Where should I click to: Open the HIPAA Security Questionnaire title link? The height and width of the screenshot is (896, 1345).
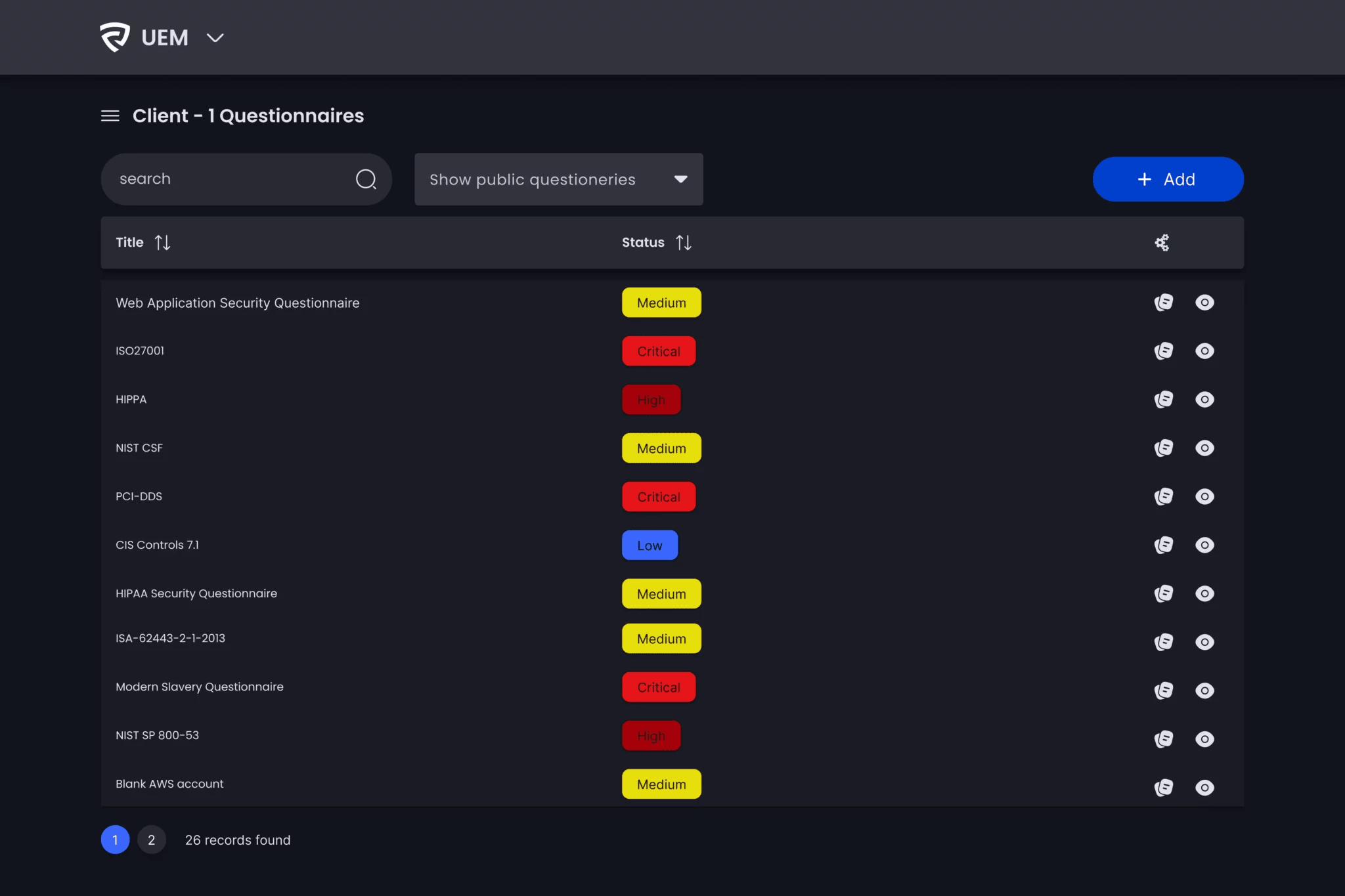(196, 593)
